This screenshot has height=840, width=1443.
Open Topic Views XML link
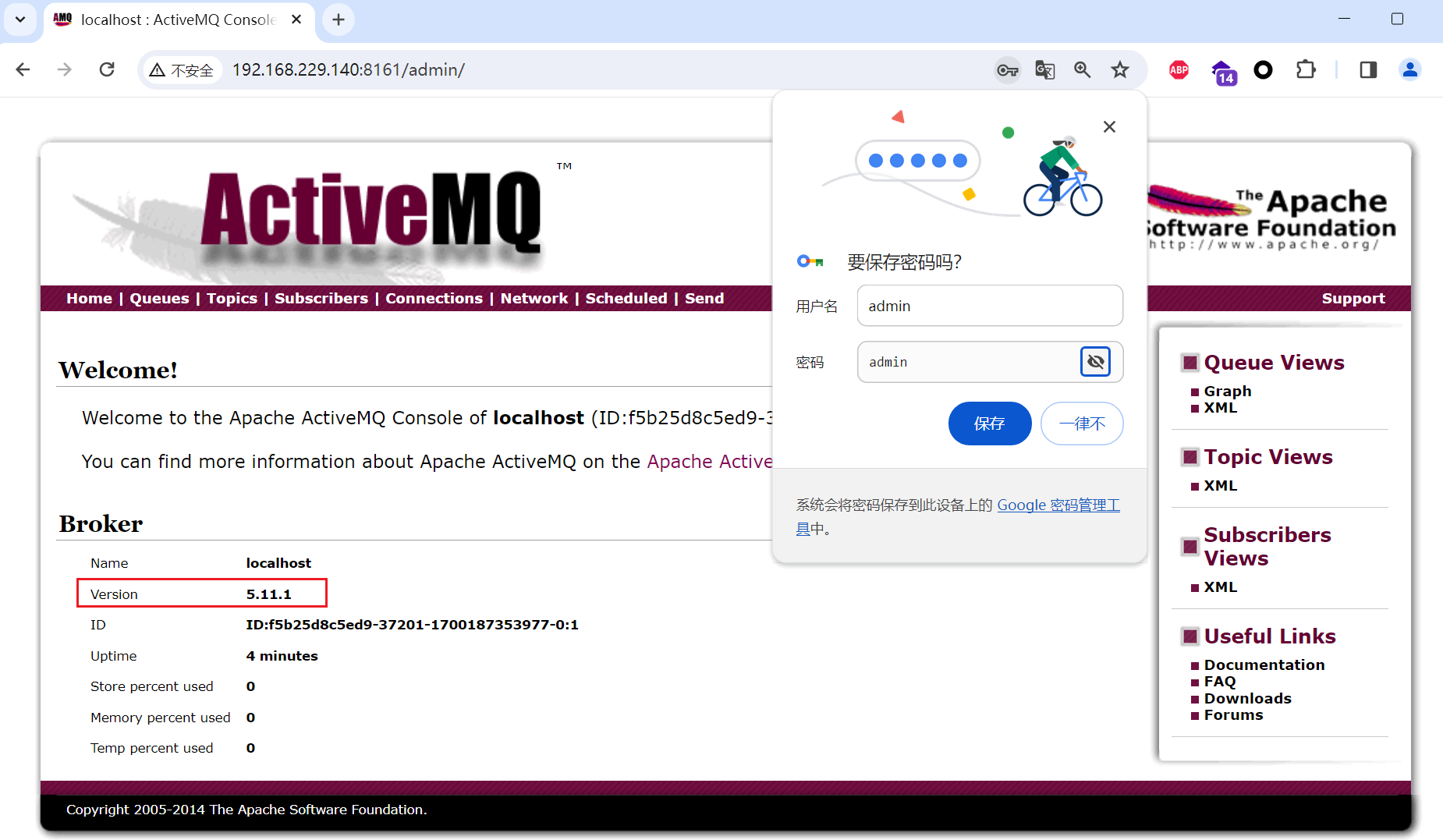click(x=1220, y=486)
